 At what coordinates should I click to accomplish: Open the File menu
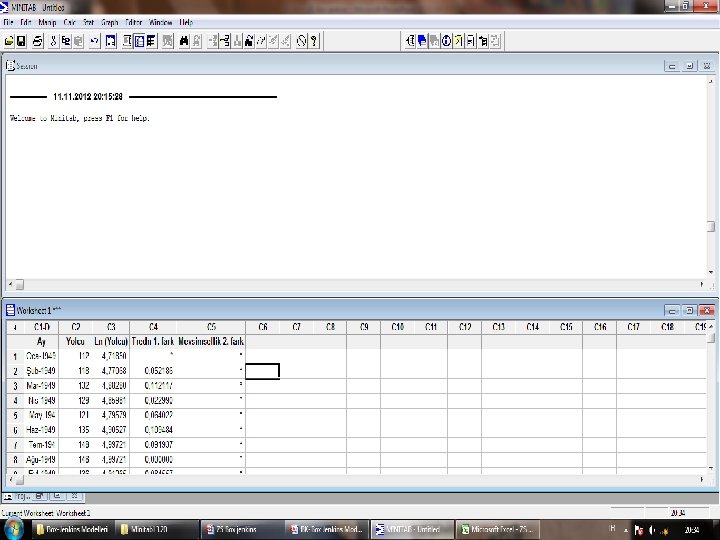click(x=8, y=22)
